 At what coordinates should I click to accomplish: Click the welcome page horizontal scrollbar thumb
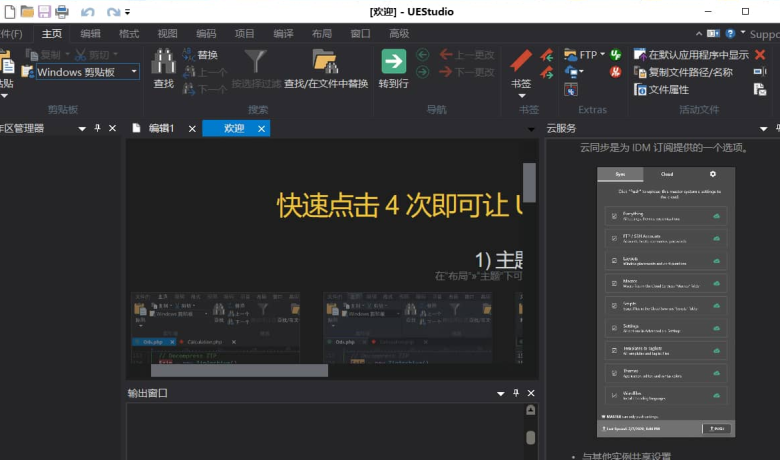239,370
